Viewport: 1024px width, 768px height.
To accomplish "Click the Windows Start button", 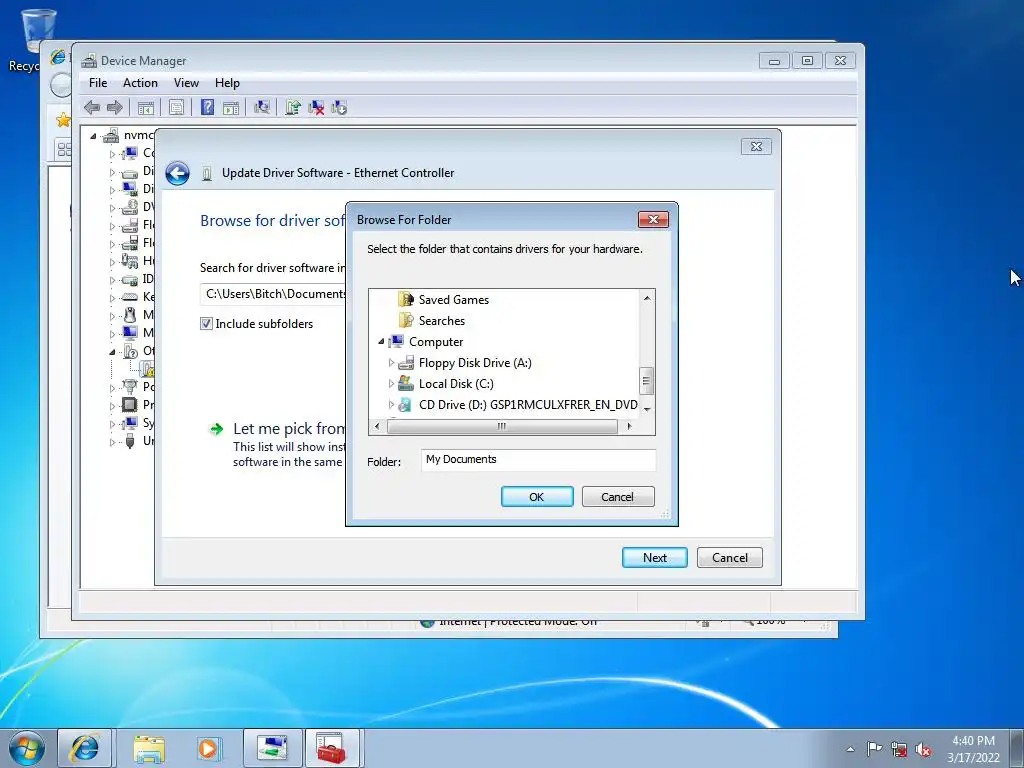I will (27, 748).
